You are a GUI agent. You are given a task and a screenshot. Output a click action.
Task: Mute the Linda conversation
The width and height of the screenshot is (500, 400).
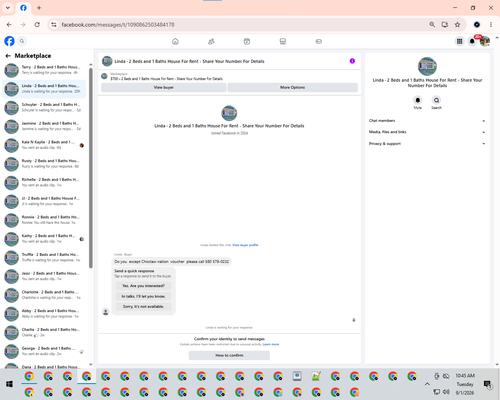(x=418, y=100)
